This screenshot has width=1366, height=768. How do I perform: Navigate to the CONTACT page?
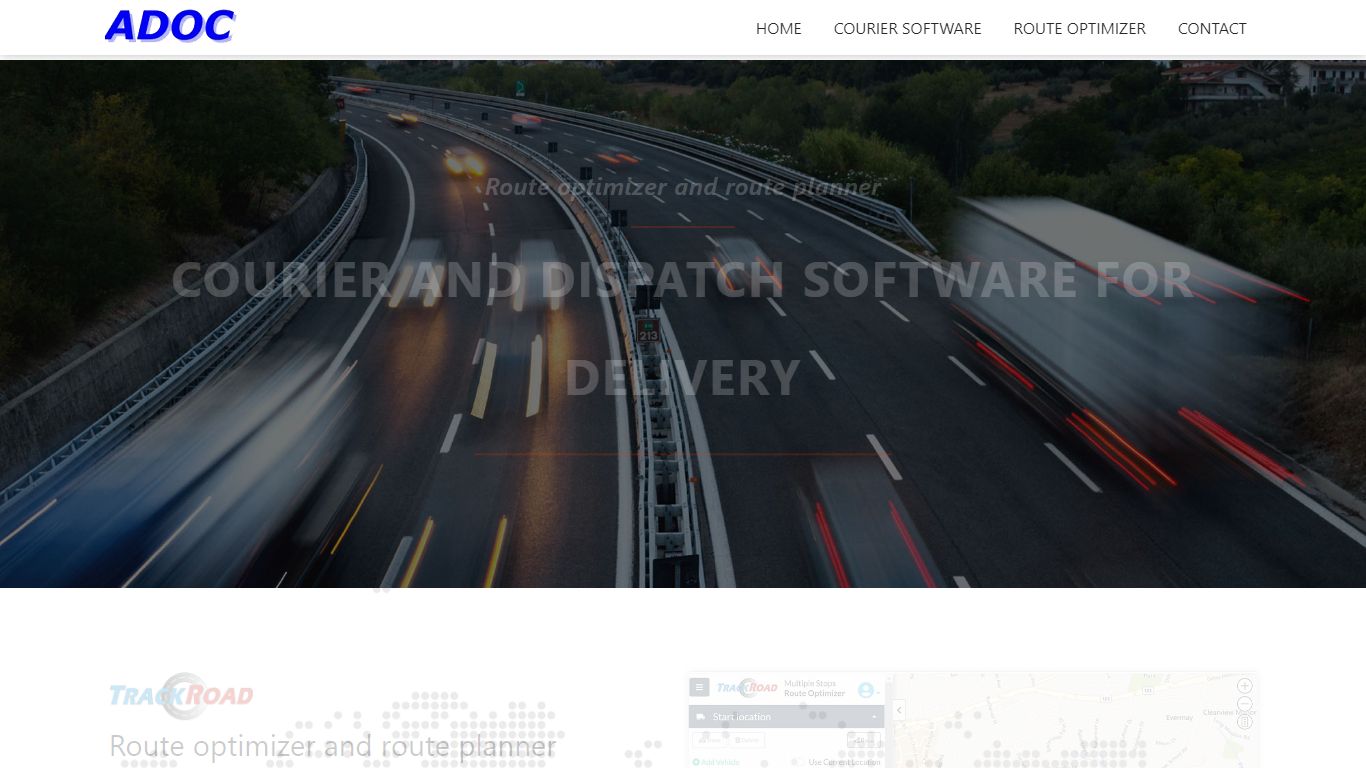tap(1212, 28)
